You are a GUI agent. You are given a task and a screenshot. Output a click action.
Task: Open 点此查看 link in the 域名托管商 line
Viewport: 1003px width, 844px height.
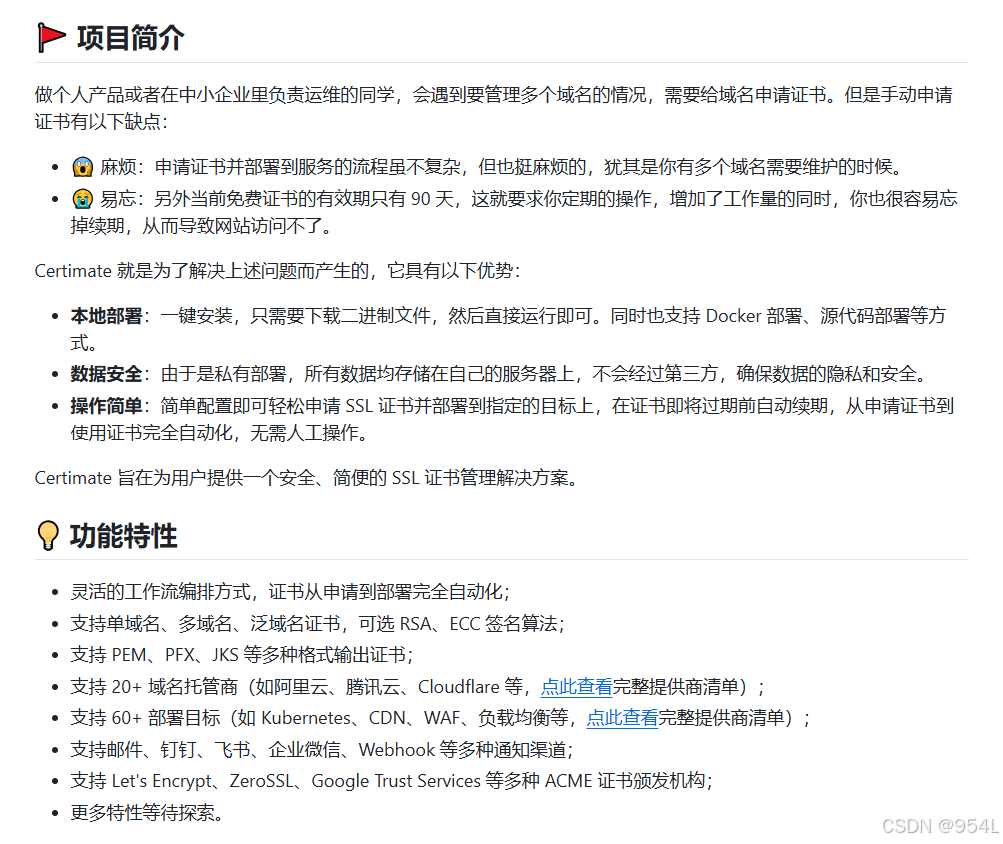click(576, 687)
